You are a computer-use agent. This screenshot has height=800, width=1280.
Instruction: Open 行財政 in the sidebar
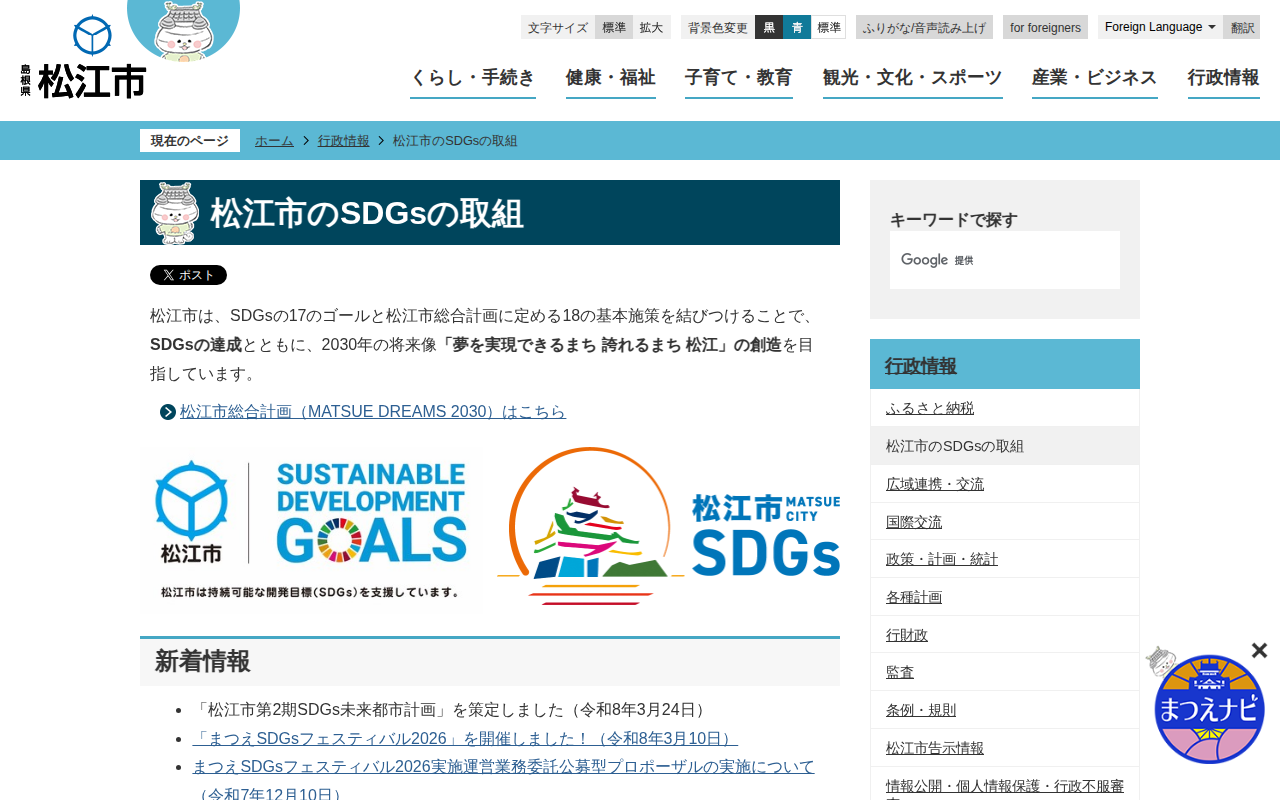(x=1005, y=635)
